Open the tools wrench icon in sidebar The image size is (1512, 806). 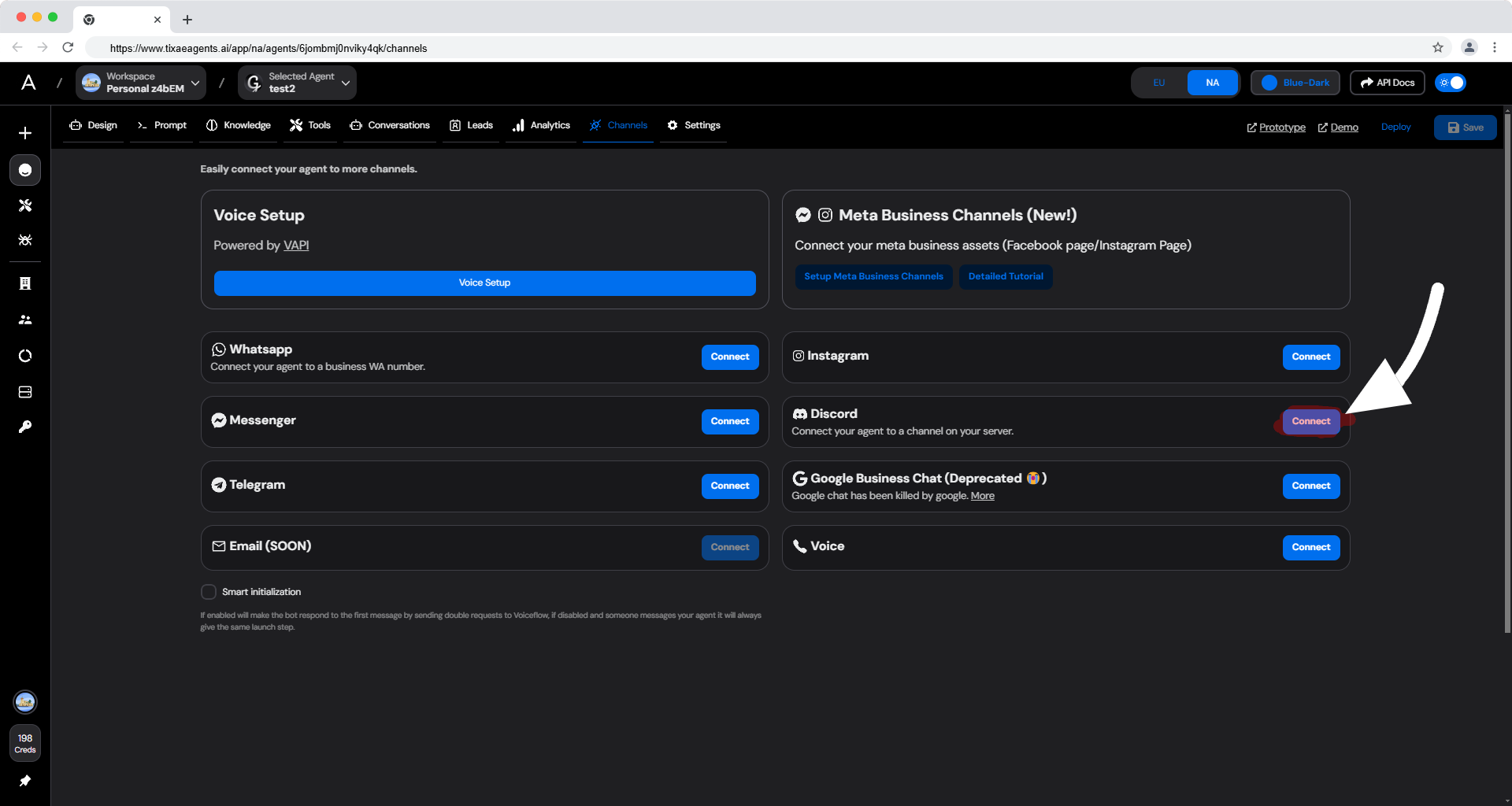(x=24, y=205)
